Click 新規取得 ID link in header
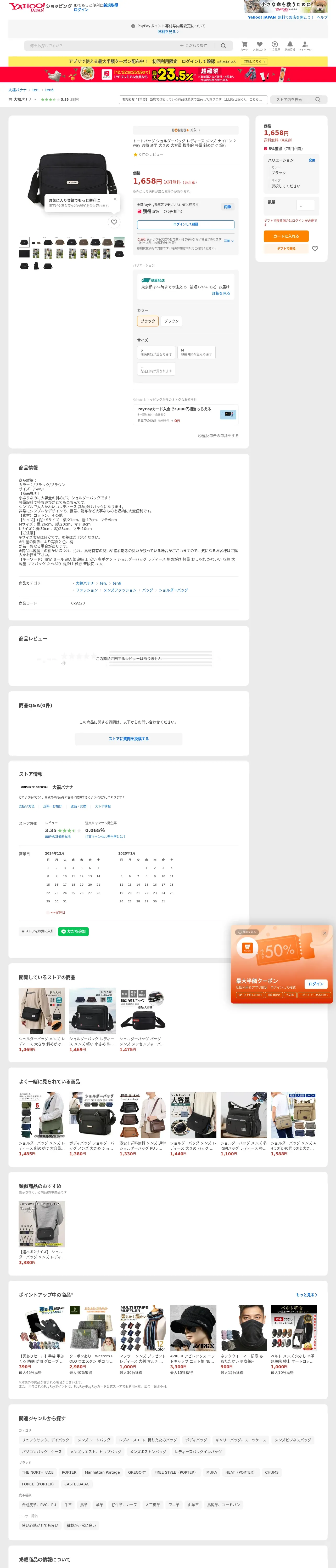 [110, 5]
